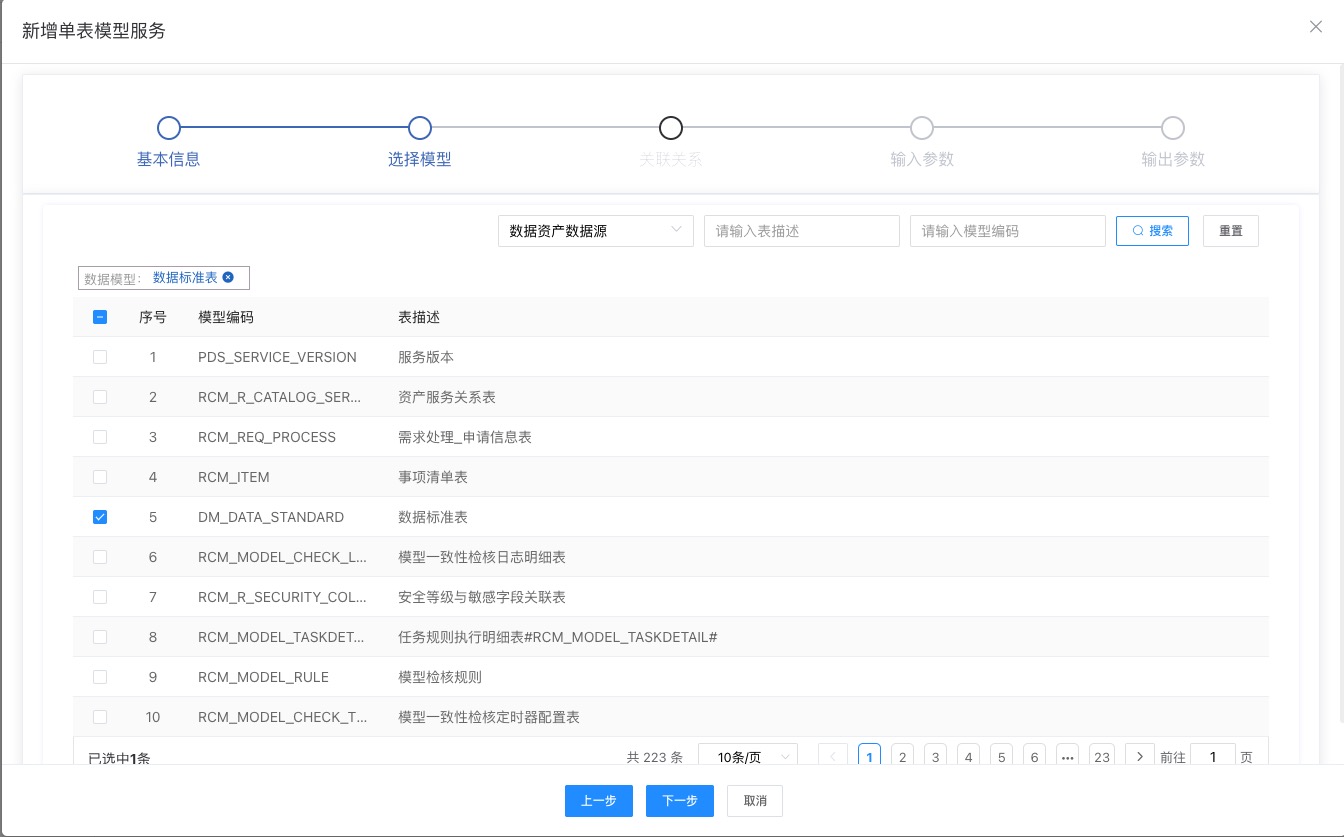Click the 上一步 button

click(x=598, y=801)
